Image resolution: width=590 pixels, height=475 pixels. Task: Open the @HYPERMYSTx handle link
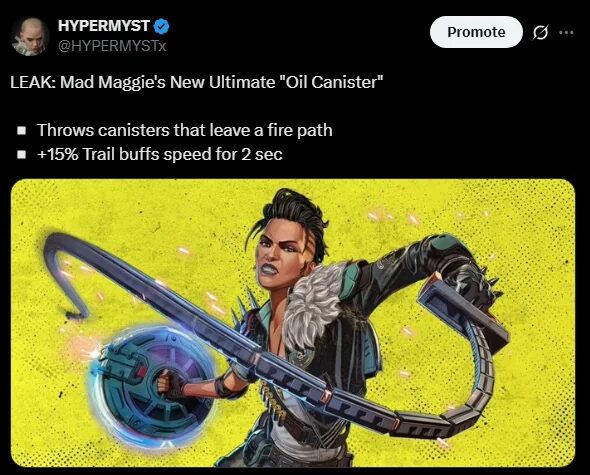(112, 46)
